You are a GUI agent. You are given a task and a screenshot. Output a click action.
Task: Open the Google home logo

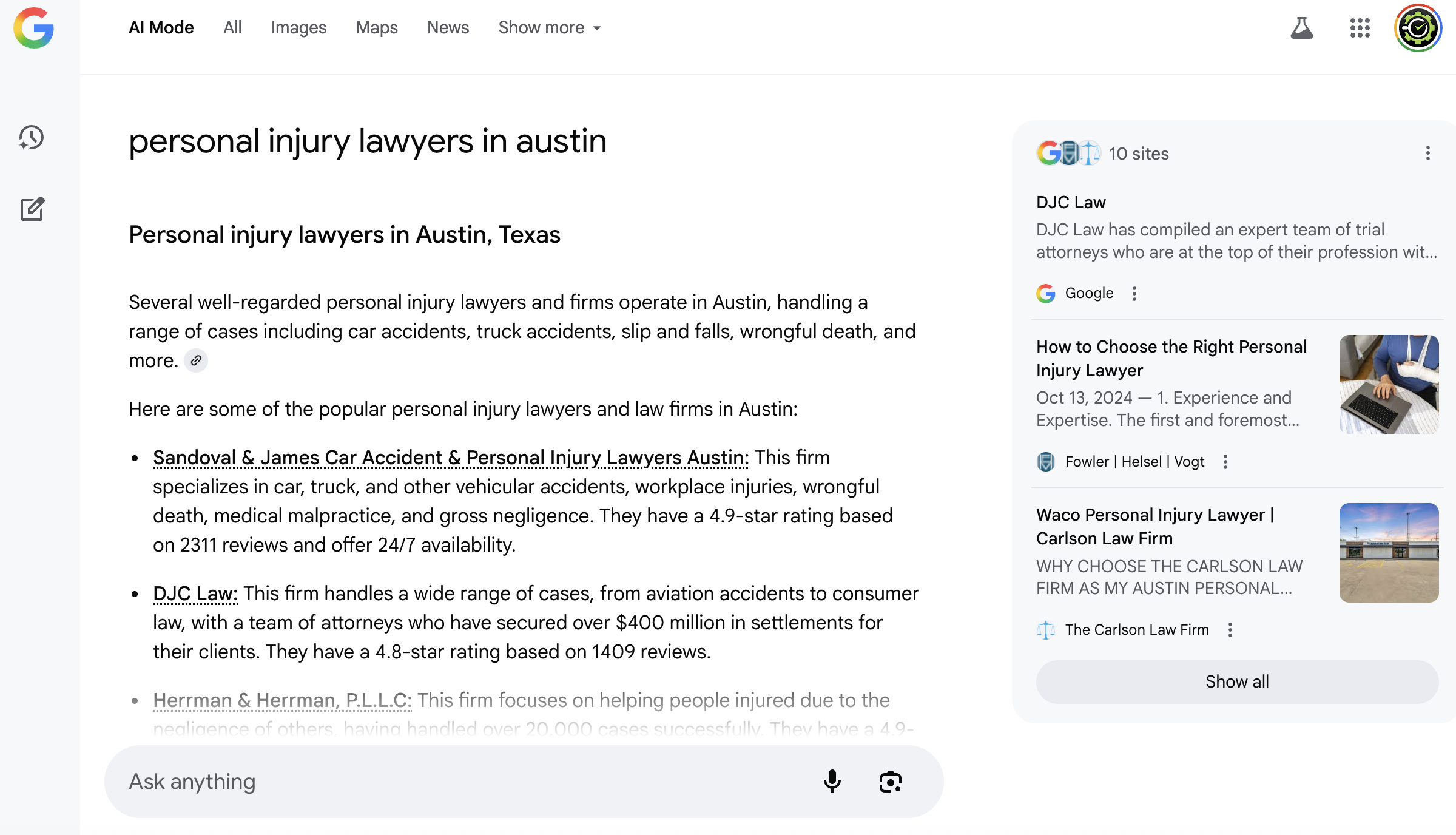[x=34, y=28]
